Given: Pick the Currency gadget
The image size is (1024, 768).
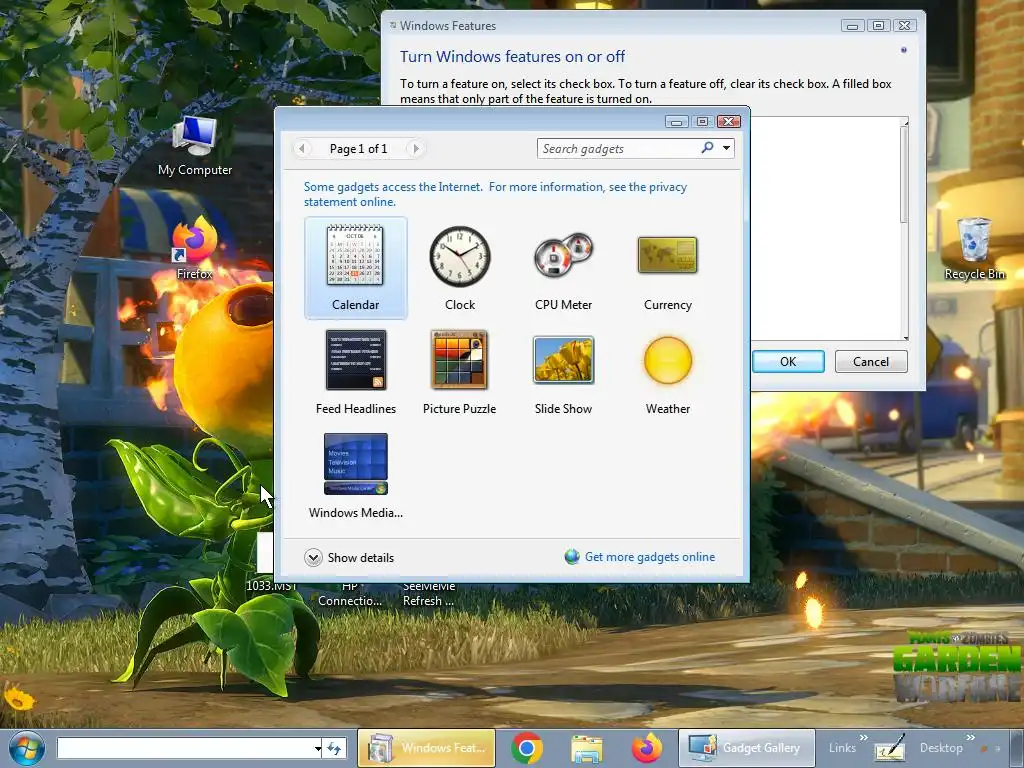Looking at the screenshot, I should (x=667, y=268).
